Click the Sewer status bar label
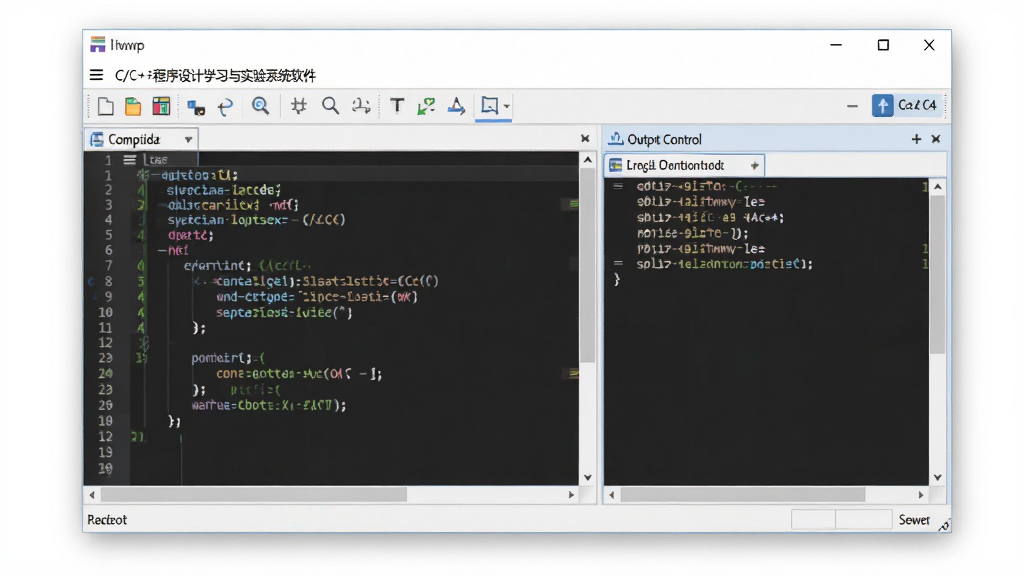The height and width of the screenshot is (576, 1024). tap(914, 520)
